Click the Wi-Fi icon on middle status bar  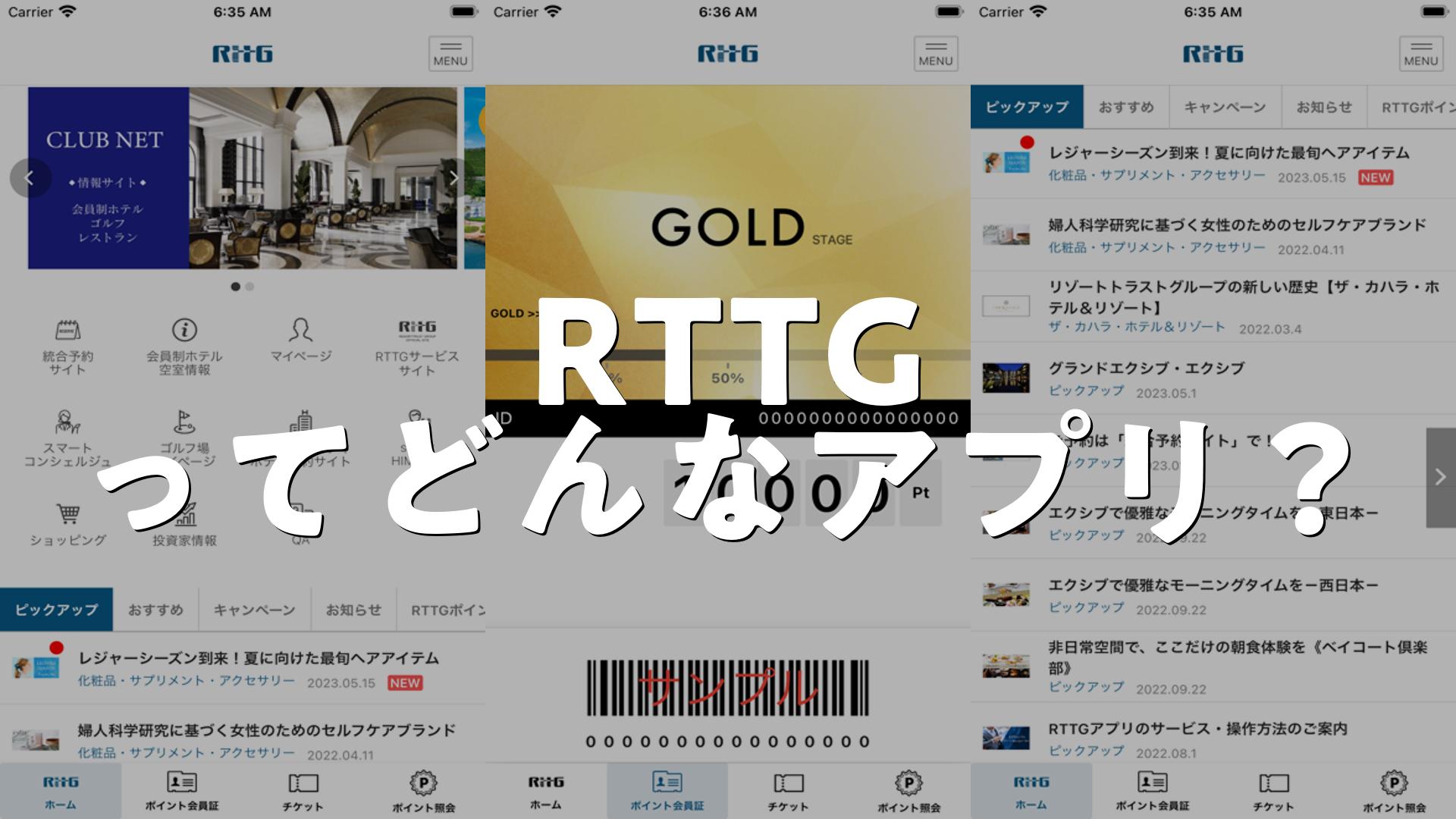[x=553, y=11]
